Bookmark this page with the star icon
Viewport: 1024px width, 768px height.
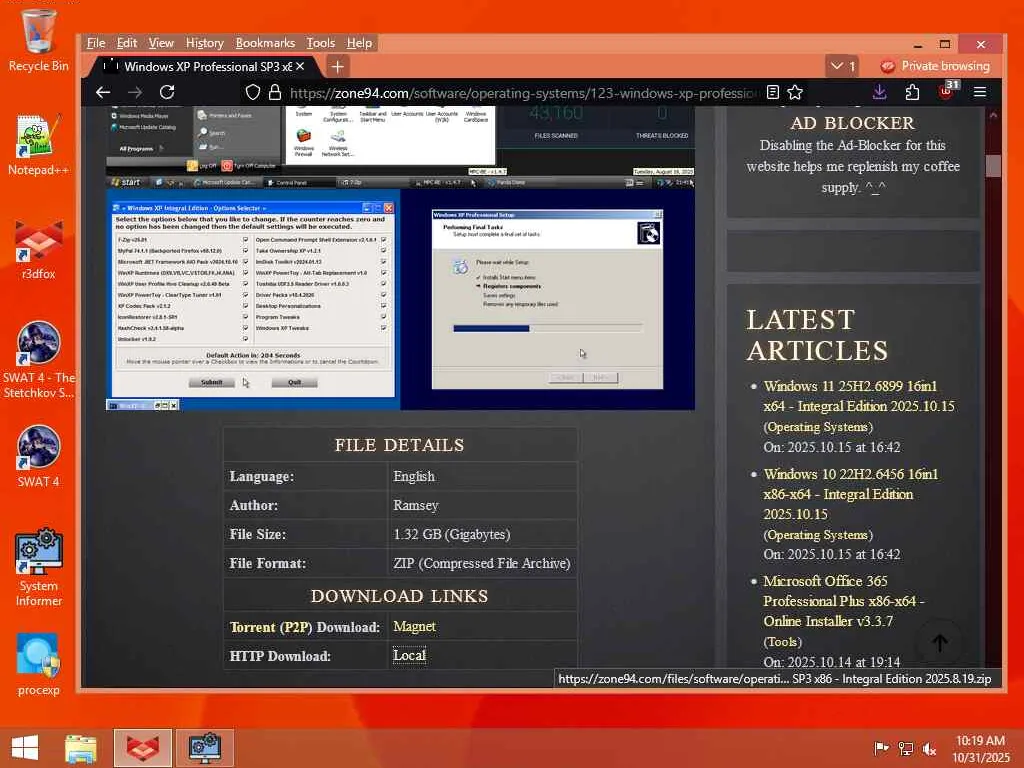[795, 92]
